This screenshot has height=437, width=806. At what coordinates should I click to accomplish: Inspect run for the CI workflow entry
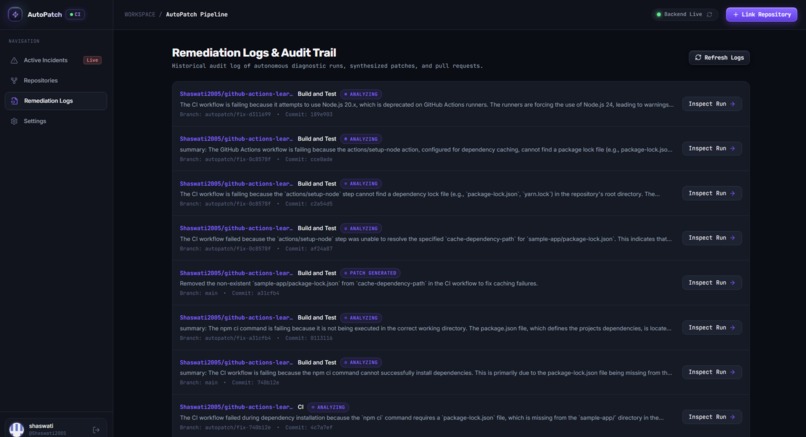711,417
